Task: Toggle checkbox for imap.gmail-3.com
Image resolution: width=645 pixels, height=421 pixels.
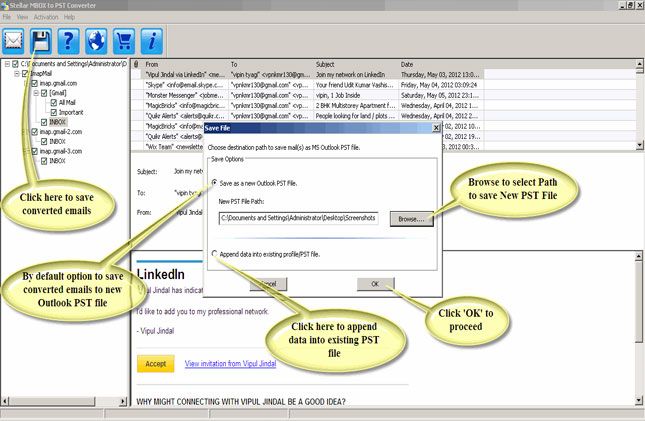Action: [x=35, y=151]
